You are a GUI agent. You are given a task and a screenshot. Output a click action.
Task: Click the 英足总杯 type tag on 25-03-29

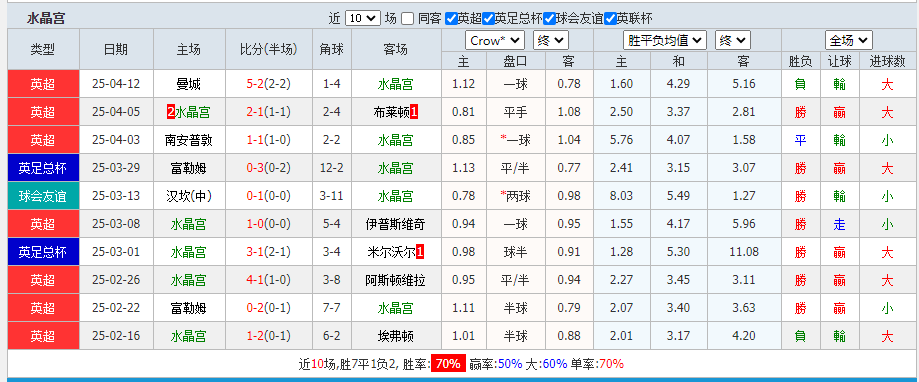point(43,168)
